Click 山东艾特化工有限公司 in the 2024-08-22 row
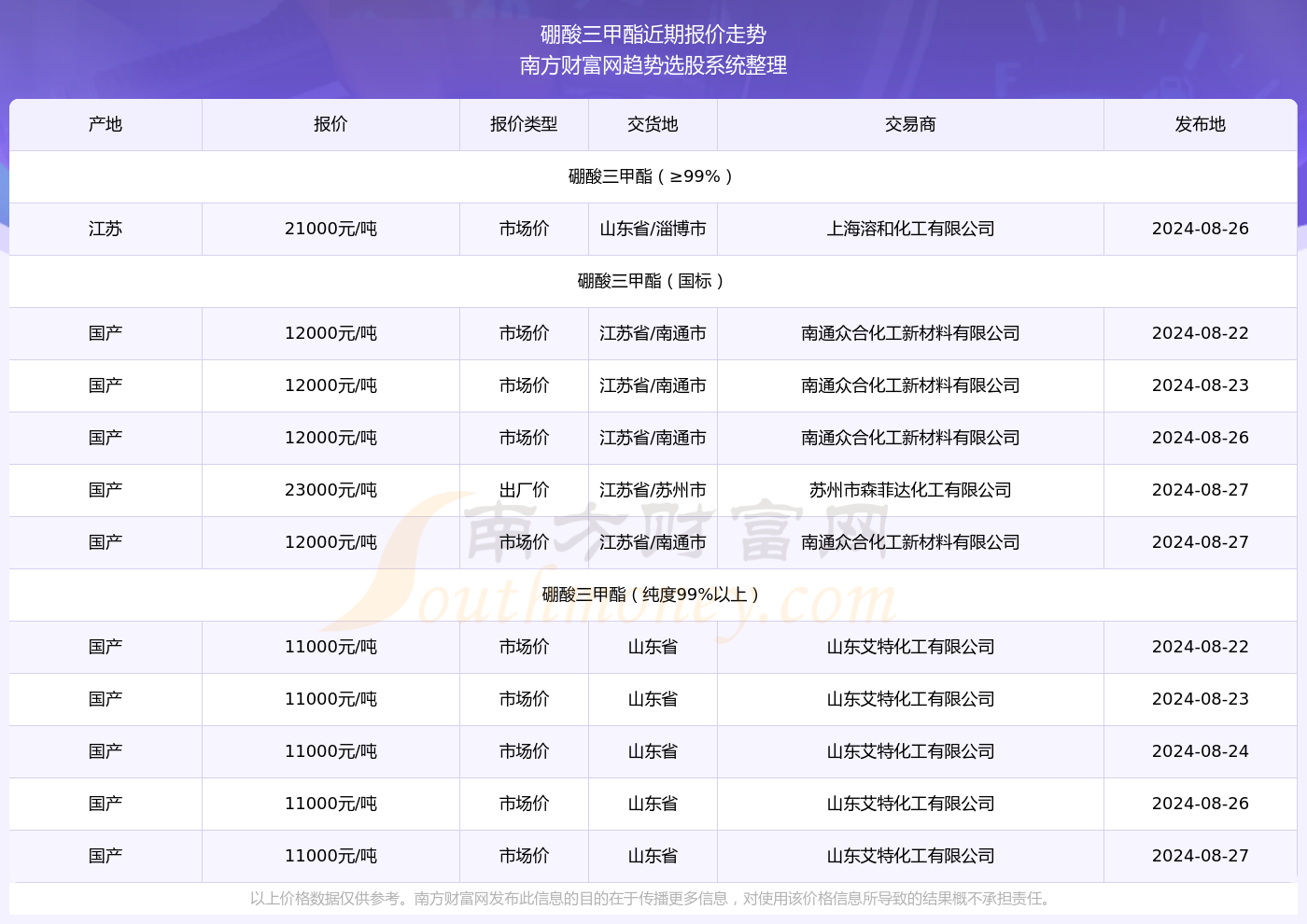The width and height of the screenshot is (1307, 924). click(x=910, y=647)
